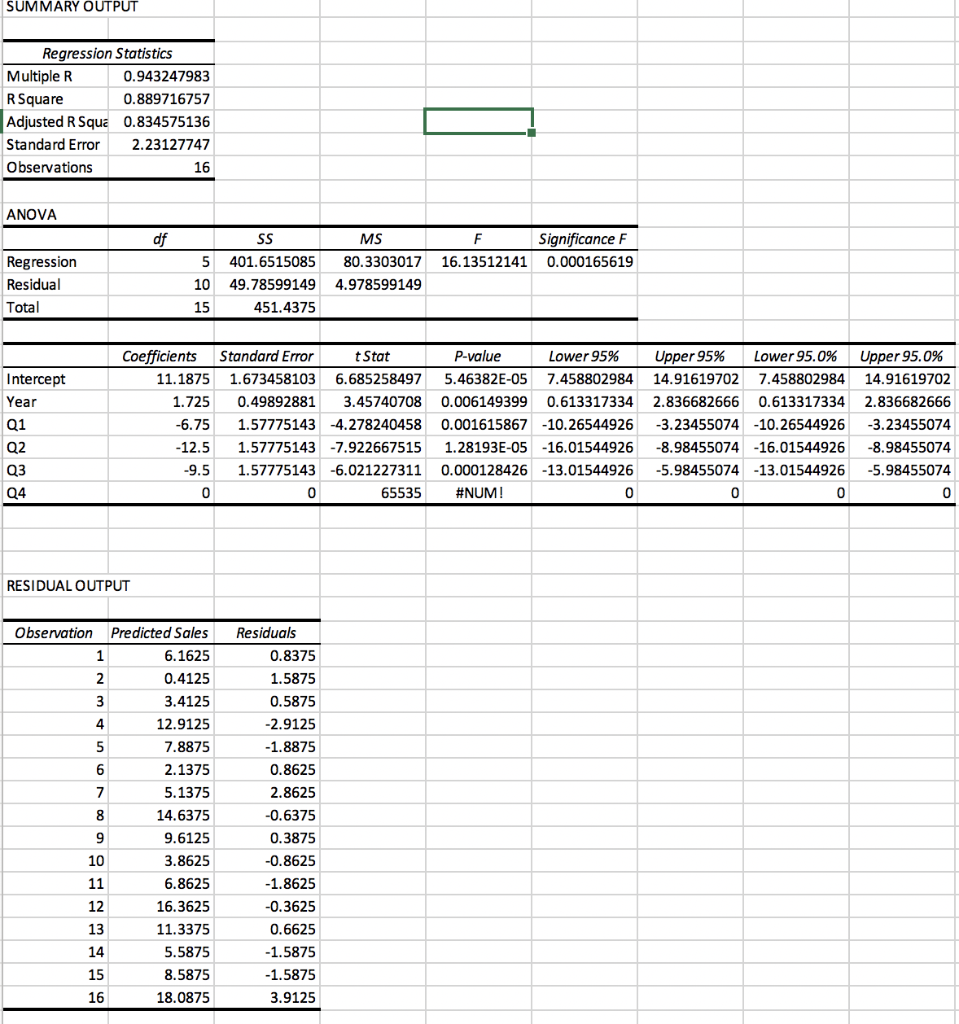This screenshot has width=959, height=1024.
Task: Click the t Stat column header
Action: 372,356
